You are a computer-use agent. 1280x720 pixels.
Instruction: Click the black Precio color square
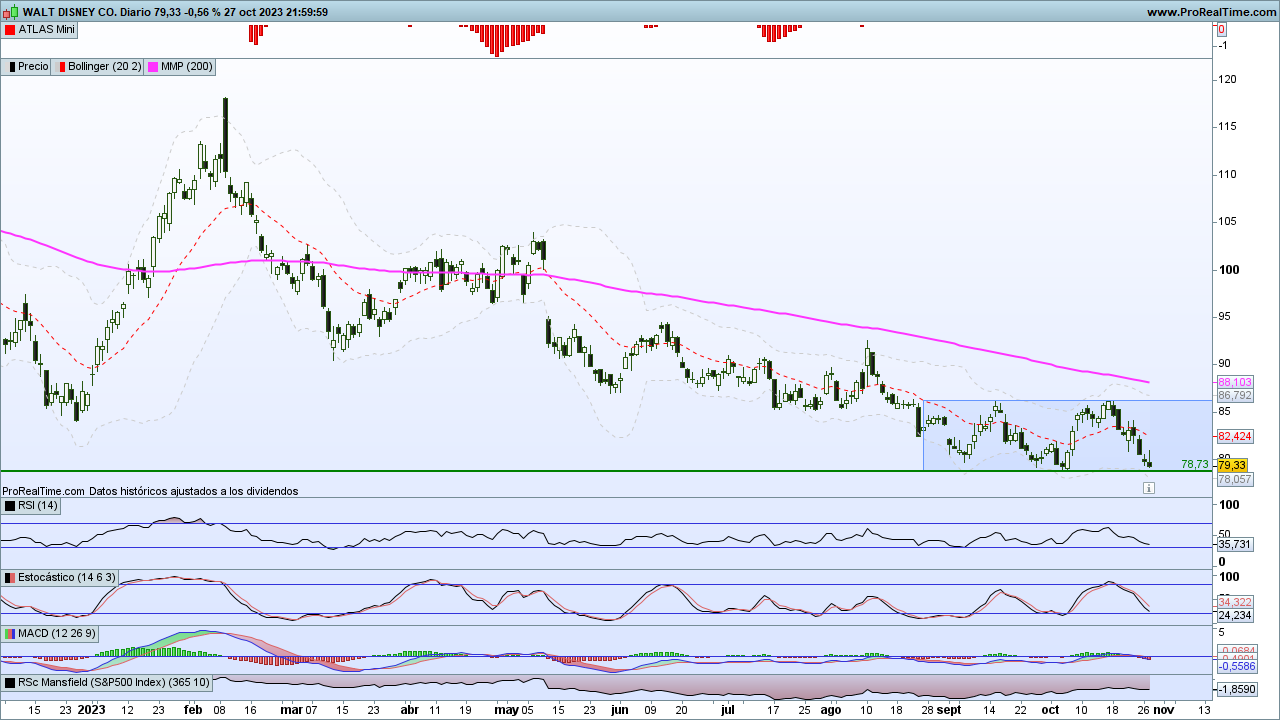10,67
